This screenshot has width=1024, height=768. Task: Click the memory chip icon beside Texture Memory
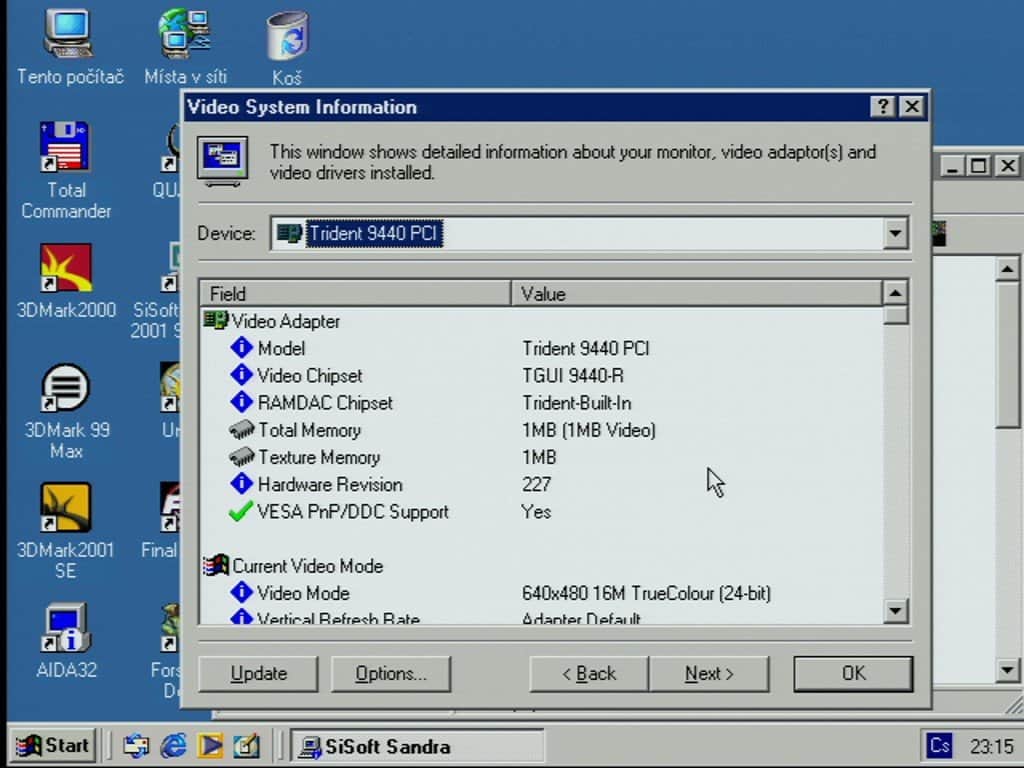[241, 456]
